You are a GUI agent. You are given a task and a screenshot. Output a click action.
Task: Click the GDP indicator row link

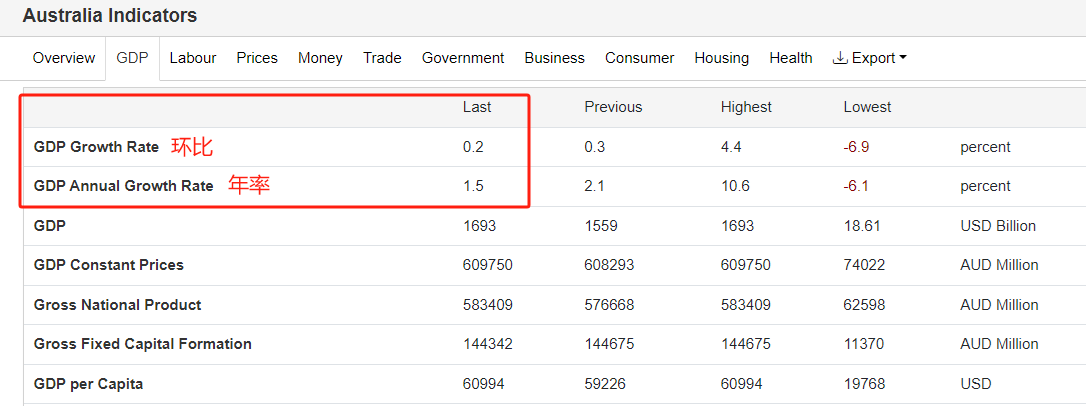(50, 226)
